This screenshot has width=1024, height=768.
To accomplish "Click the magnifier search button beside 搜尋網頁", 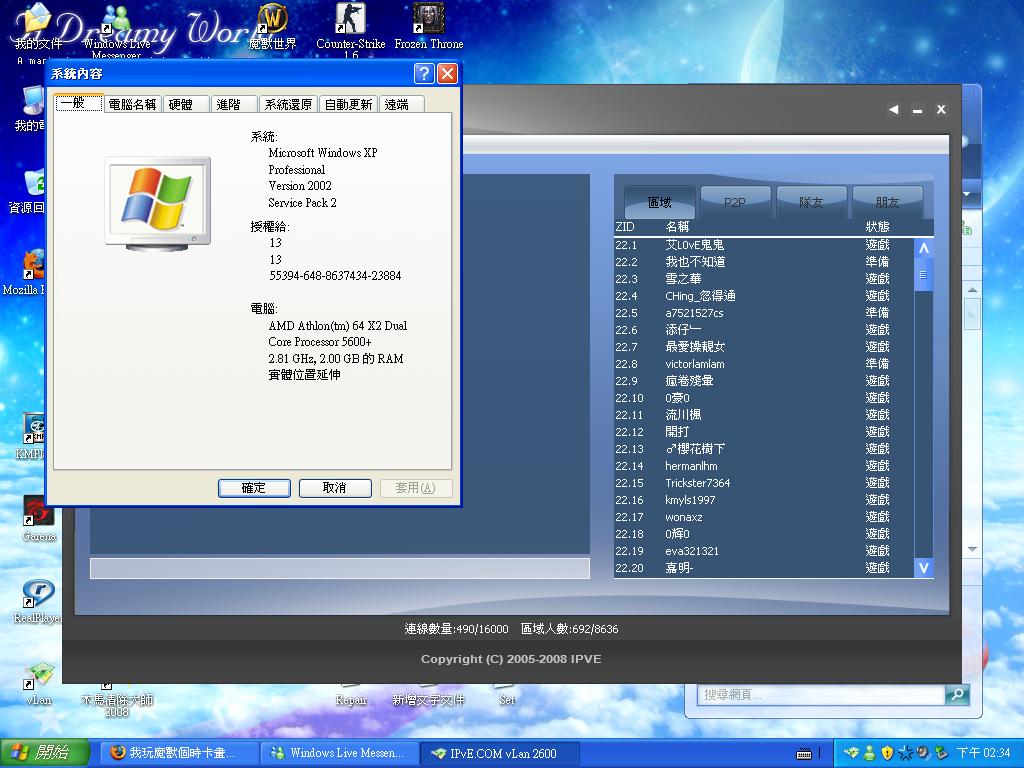I will pos(957,694).
